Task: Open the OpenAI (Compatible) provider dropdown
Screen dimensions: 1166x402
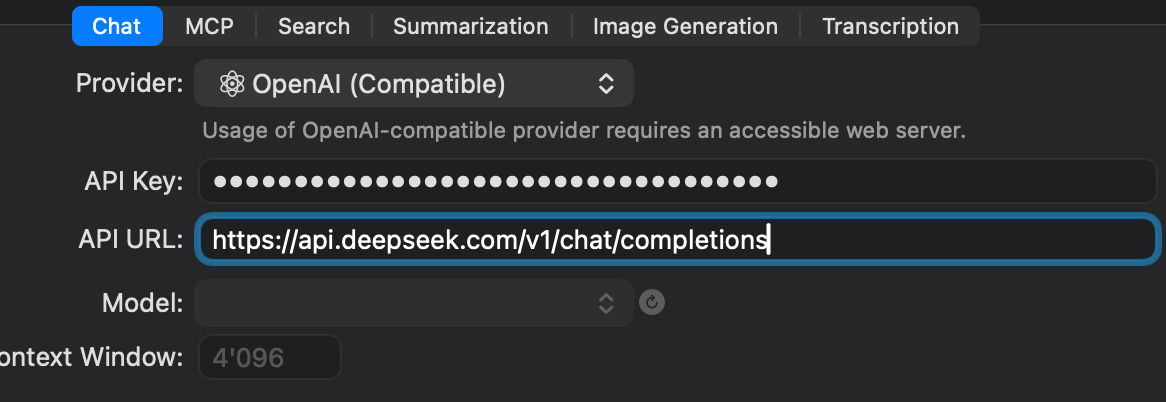Action: pos(413,83)
